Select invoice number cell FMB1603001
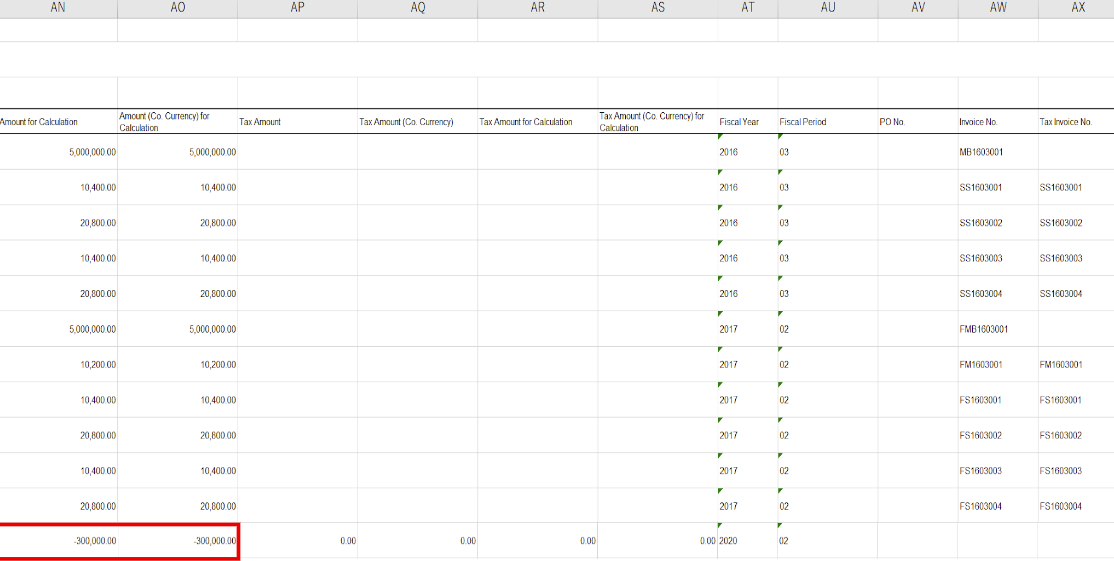This screenshot has height=561, width=1114. tap(998, 329)
